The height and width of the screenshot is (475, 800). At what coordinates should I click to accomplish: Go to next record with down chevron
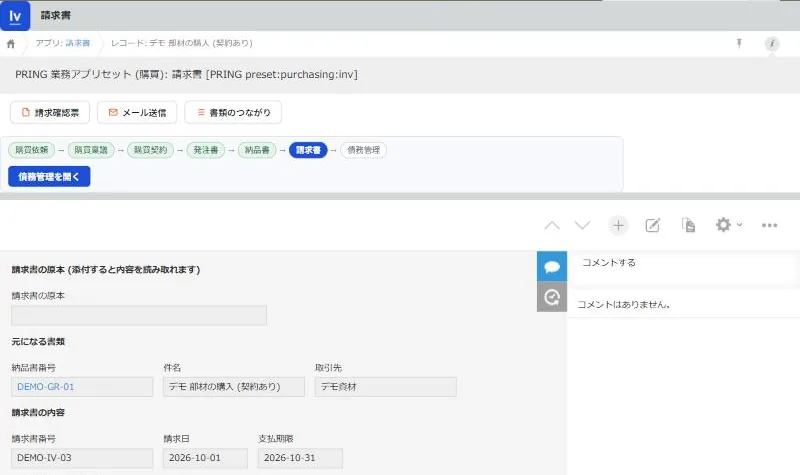coord(582,225)
